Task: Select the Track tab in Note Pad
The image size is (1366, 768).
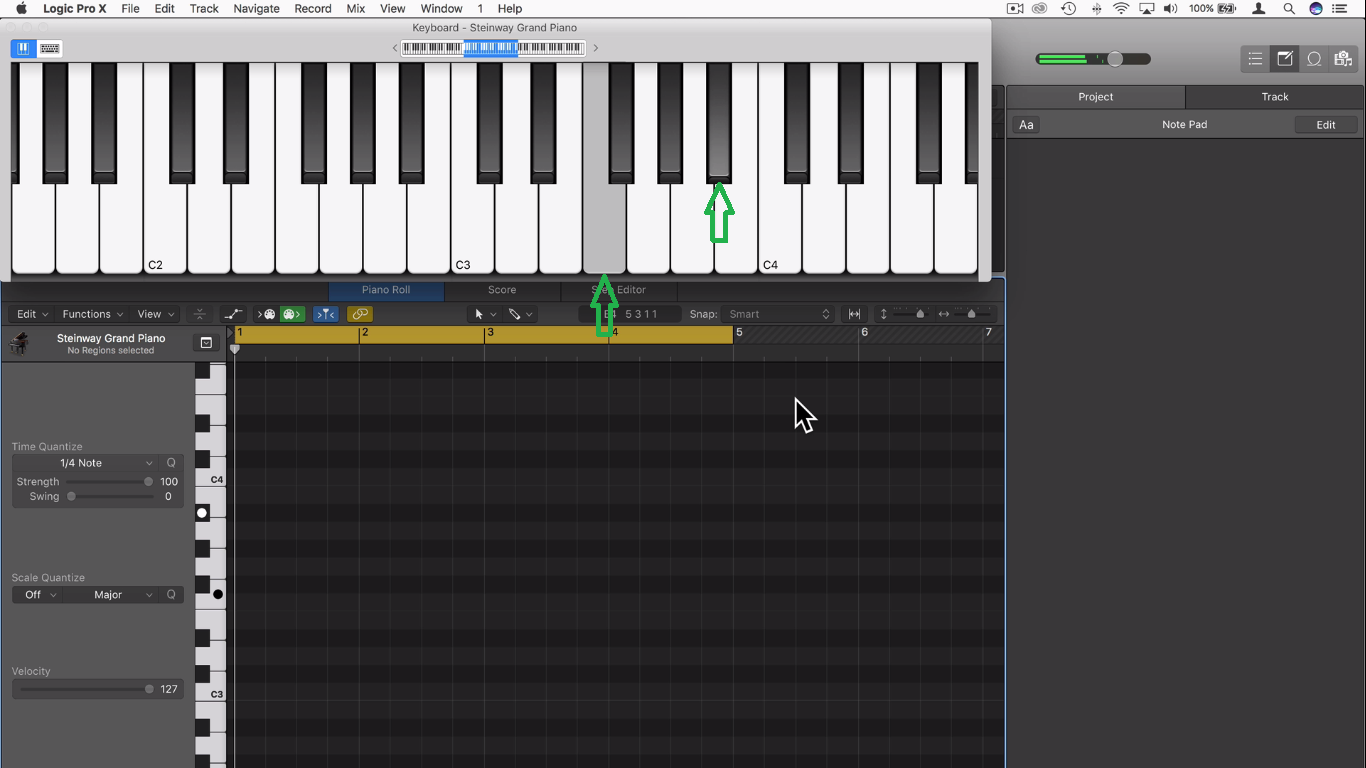Action: tap(1275, 97)
